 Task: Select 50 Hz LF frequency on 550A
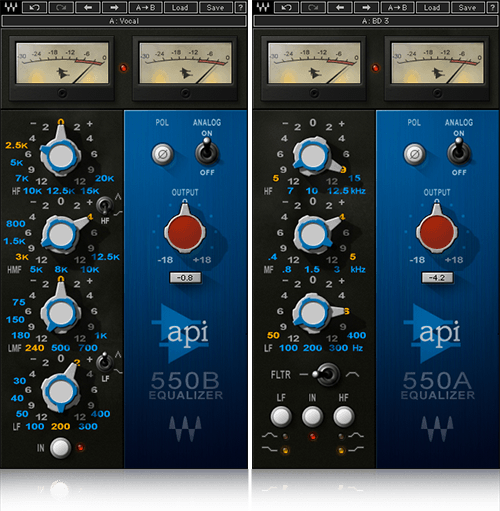point(273,335)
